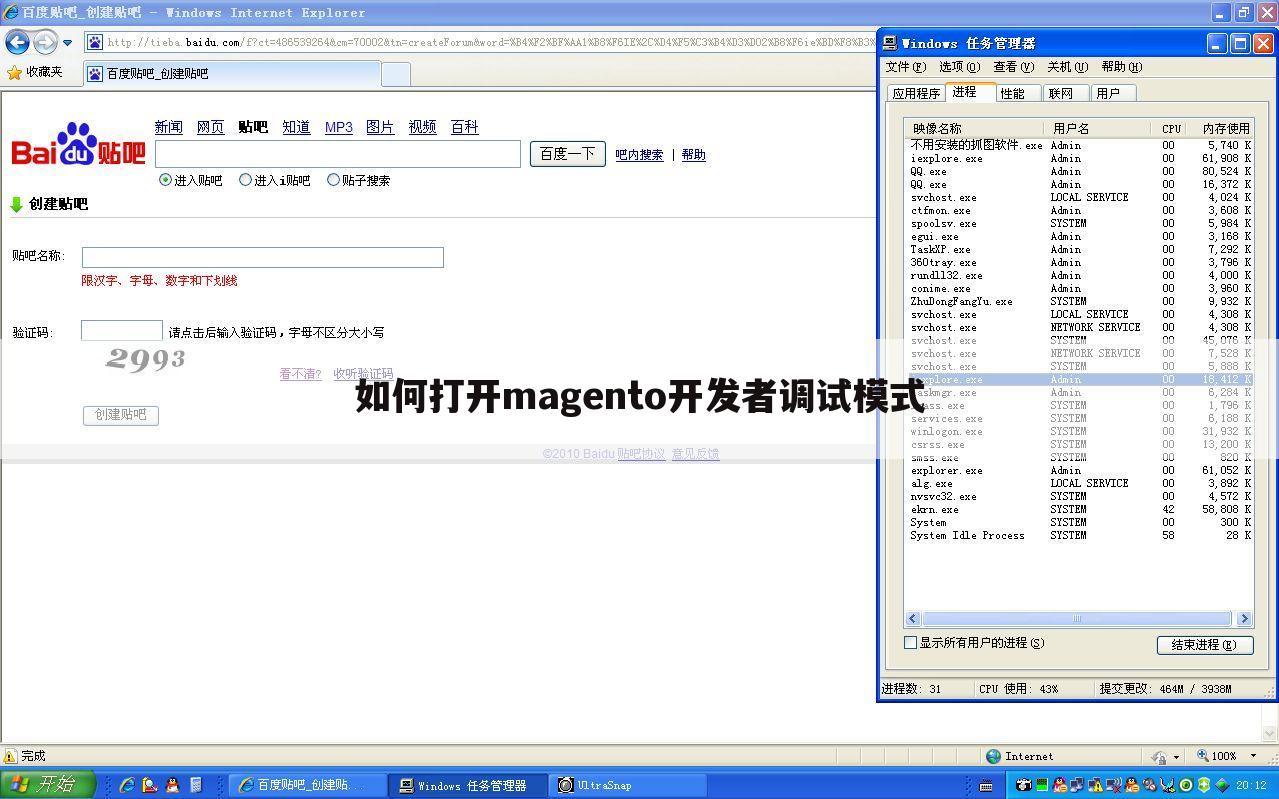Click the language bar keyboard icon
This screenshot has height=799, width=1279.
tap(986, 785)
